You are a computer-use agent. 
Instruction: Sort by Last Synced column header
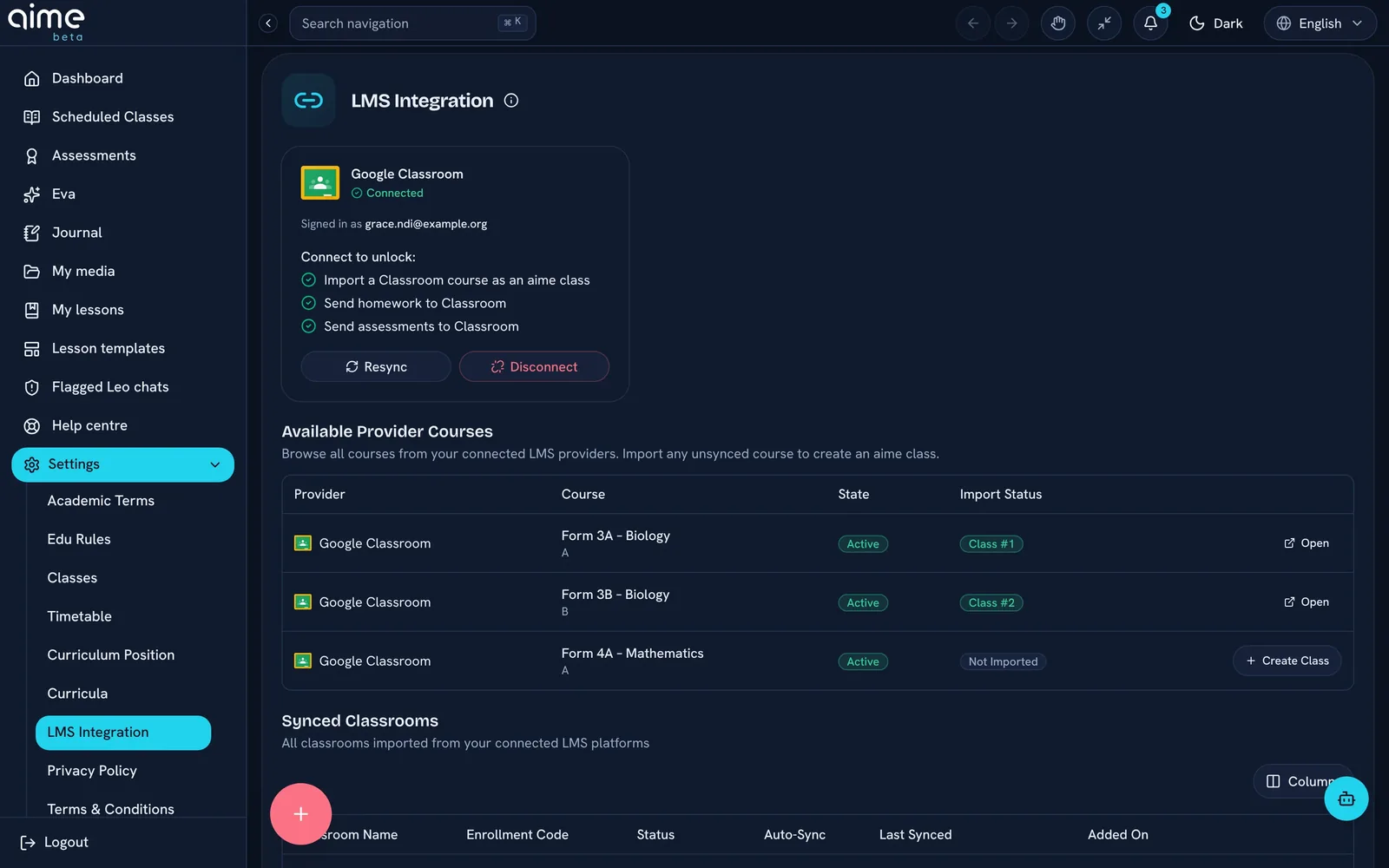tap(915, 835)
